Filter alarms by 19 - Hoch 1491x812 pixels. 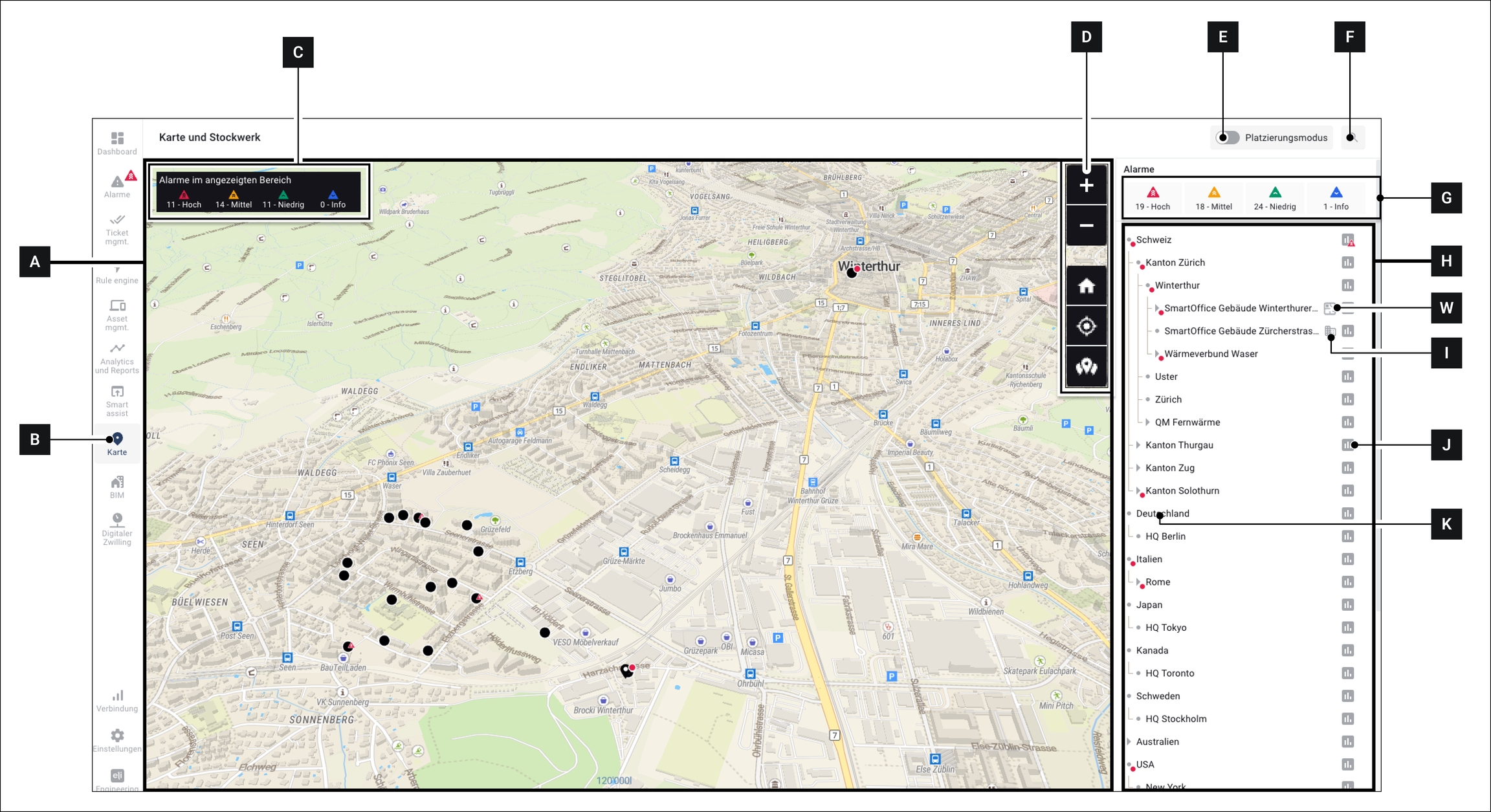point(1153,198)
